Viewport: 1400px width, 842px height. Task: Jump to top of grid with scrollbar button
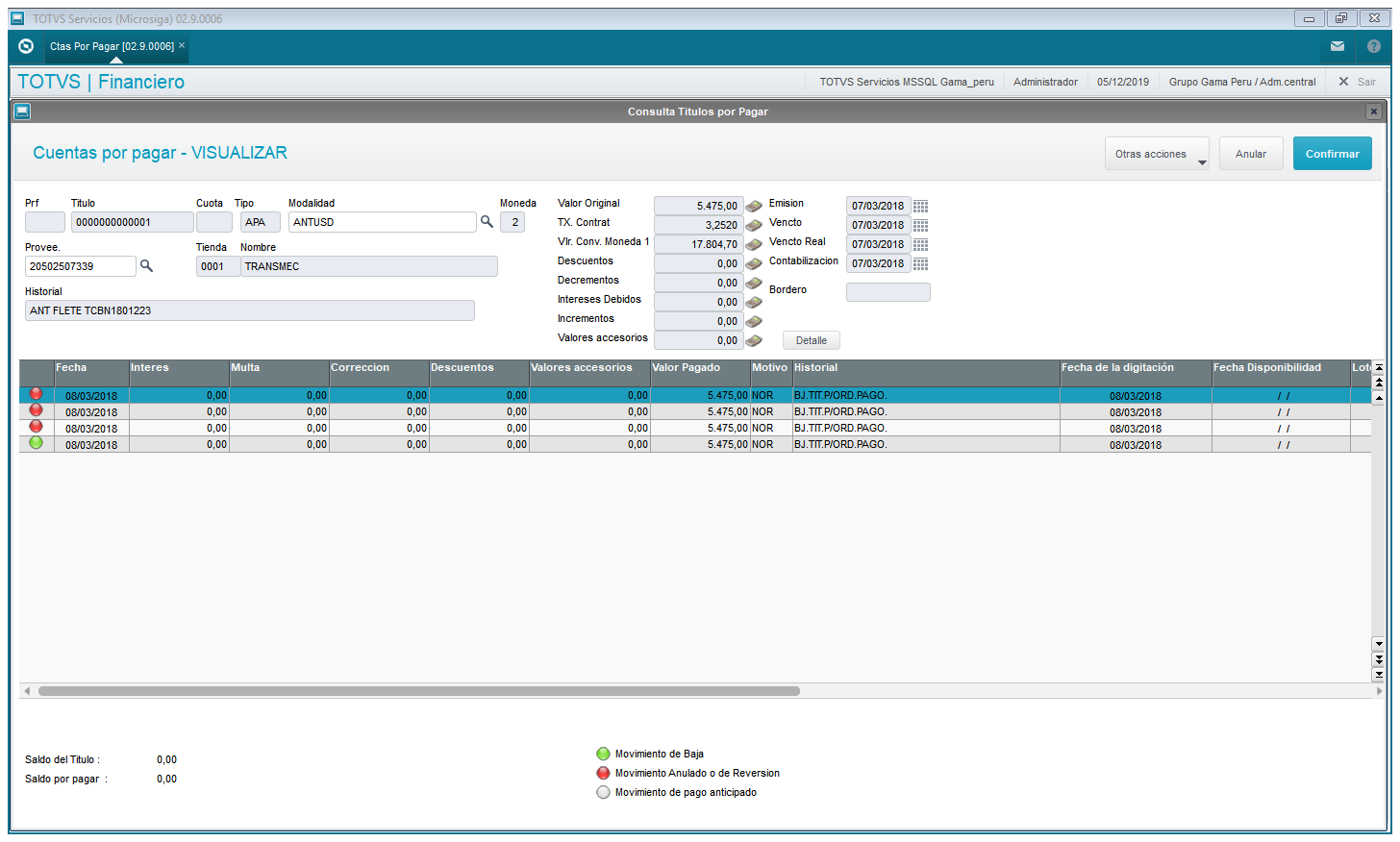(1379, 367)
